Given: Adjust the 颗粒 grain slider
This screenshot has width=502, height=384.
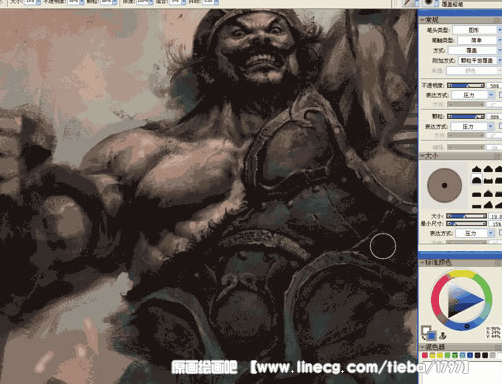Looking at the screenshot, I should point(466,117).
